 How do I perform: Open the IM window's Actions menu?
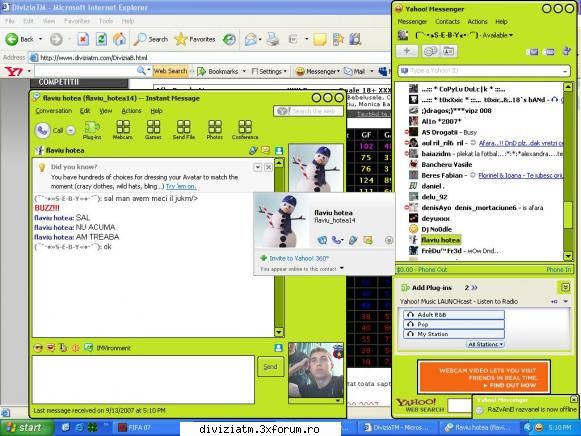tap(132, 111)
